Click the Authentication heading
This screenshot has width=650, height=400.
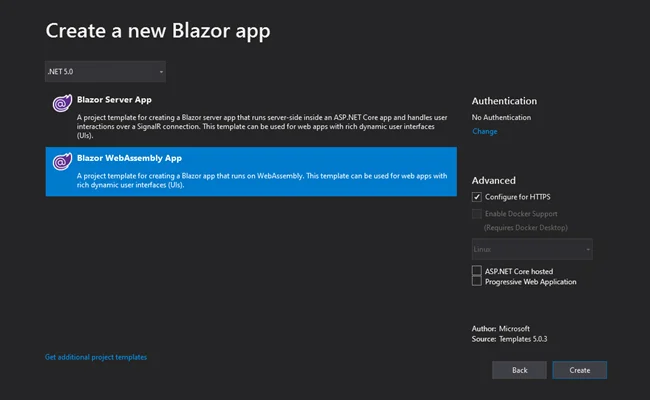(x=504, y=101)
